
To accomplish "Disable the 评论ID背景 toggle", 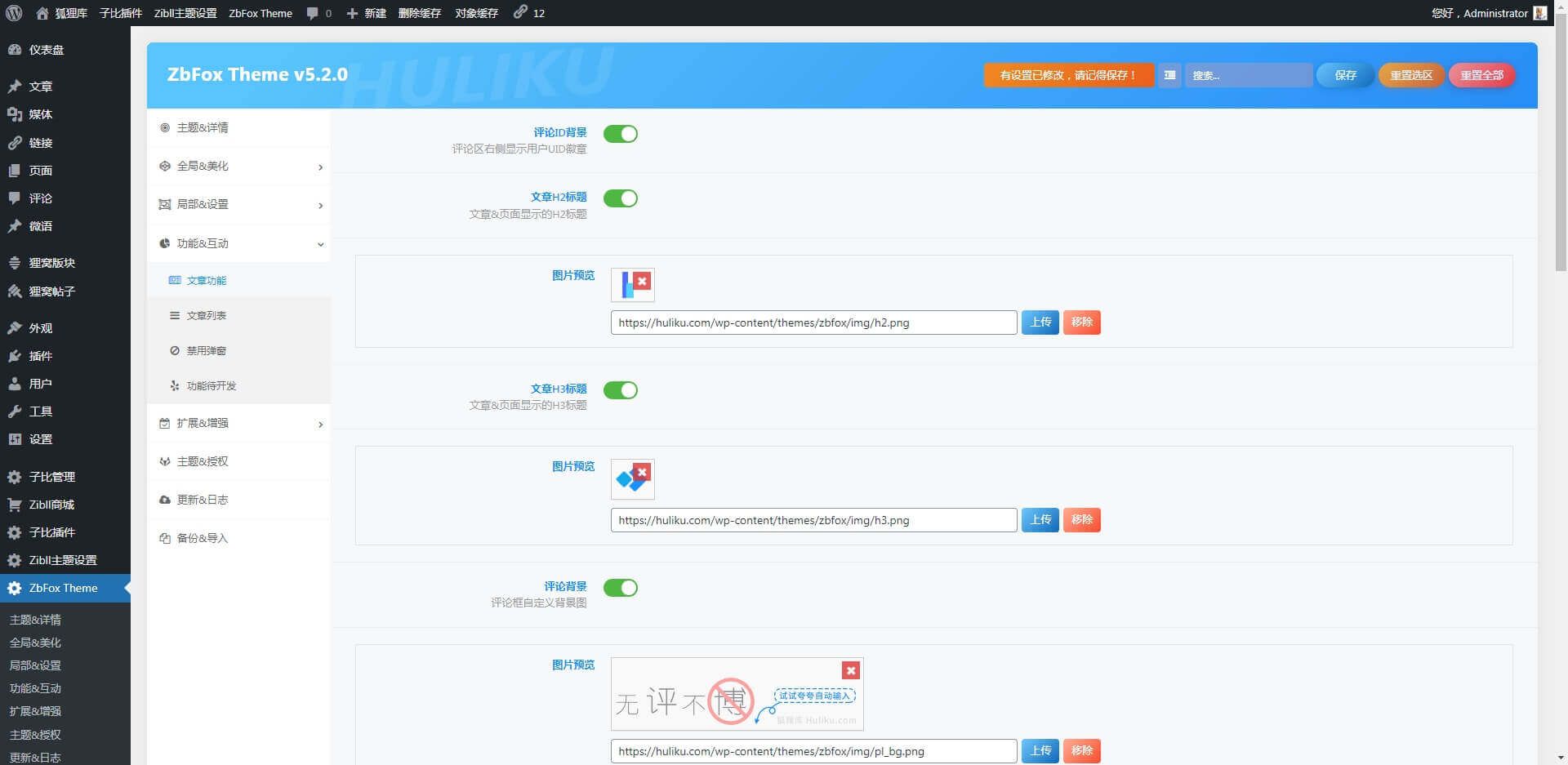I will [x=621, y=134].
